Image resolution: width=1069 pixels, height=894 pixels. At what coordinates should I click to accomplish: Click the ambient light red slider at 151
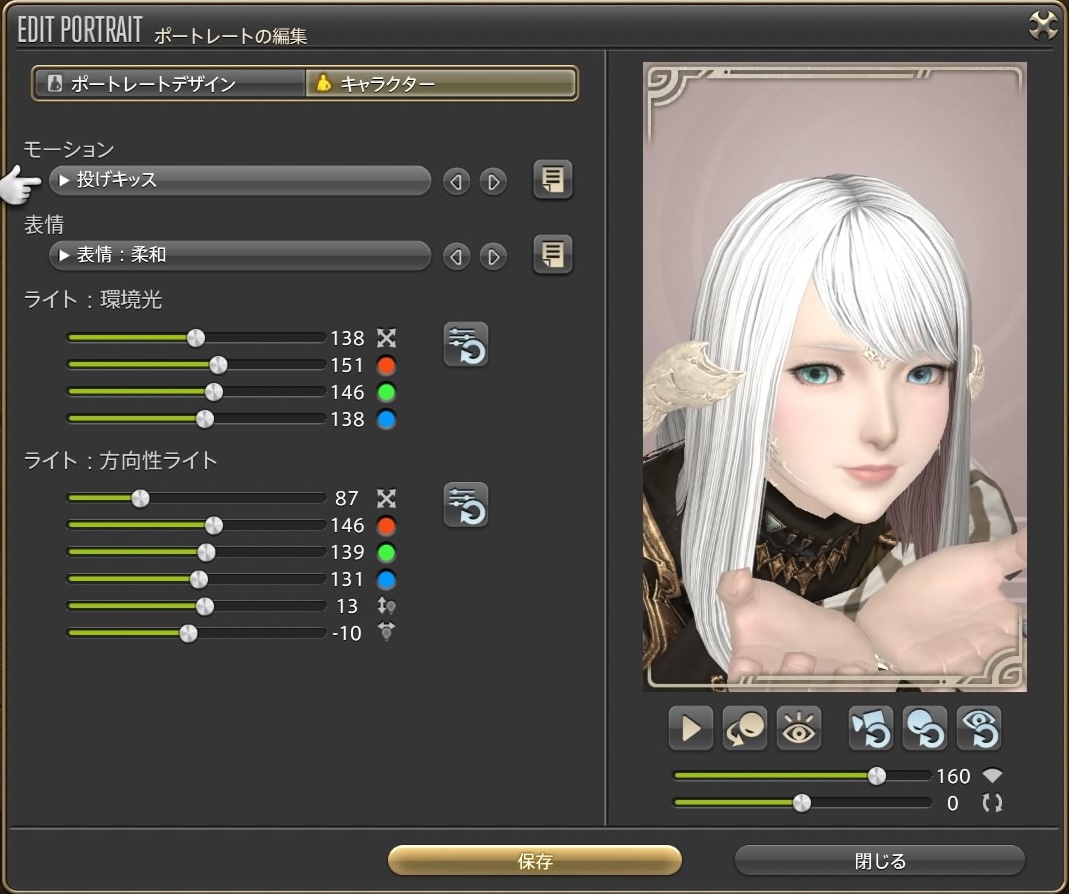coord(218,365)
